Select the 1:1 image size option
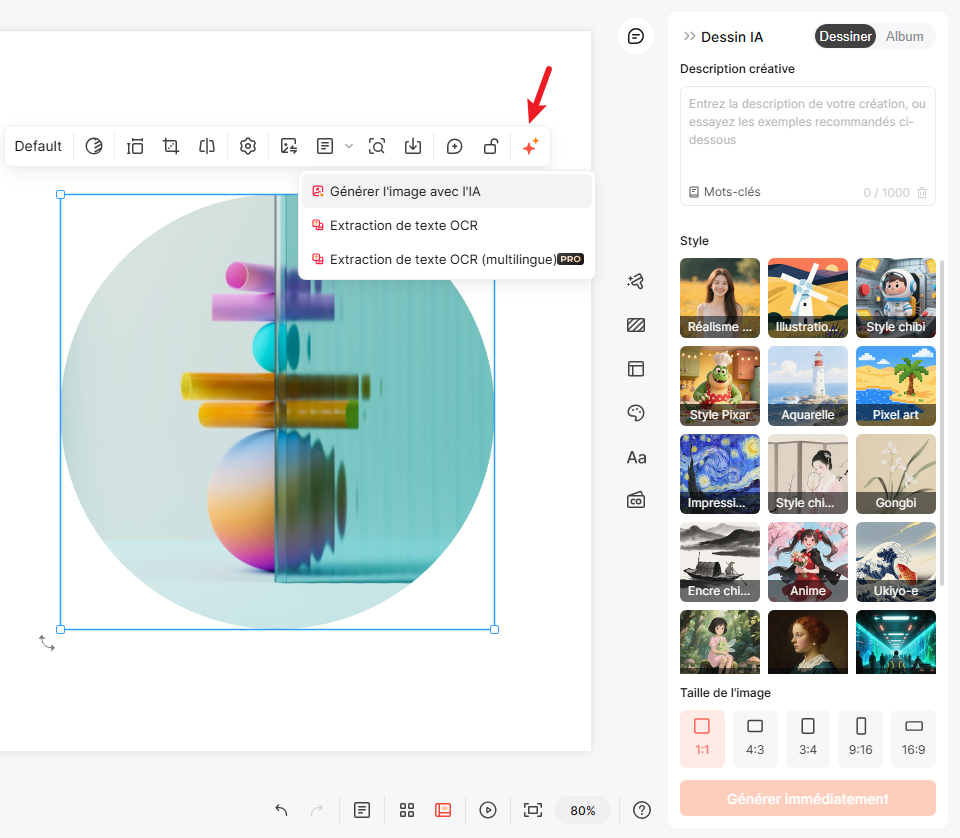This screenshot has width=960, height=838. pyautogui.click(x=702, y=738)
